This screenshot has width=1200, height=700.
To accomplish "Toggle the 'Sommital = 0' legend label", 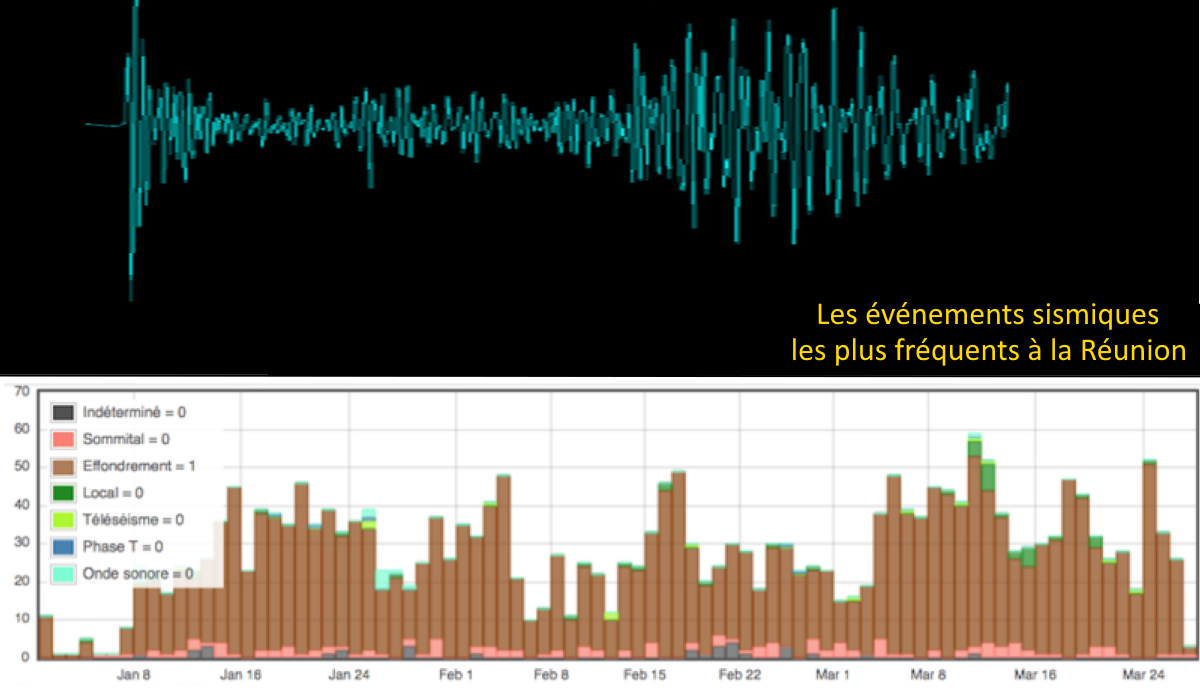I will pos(126,439).
